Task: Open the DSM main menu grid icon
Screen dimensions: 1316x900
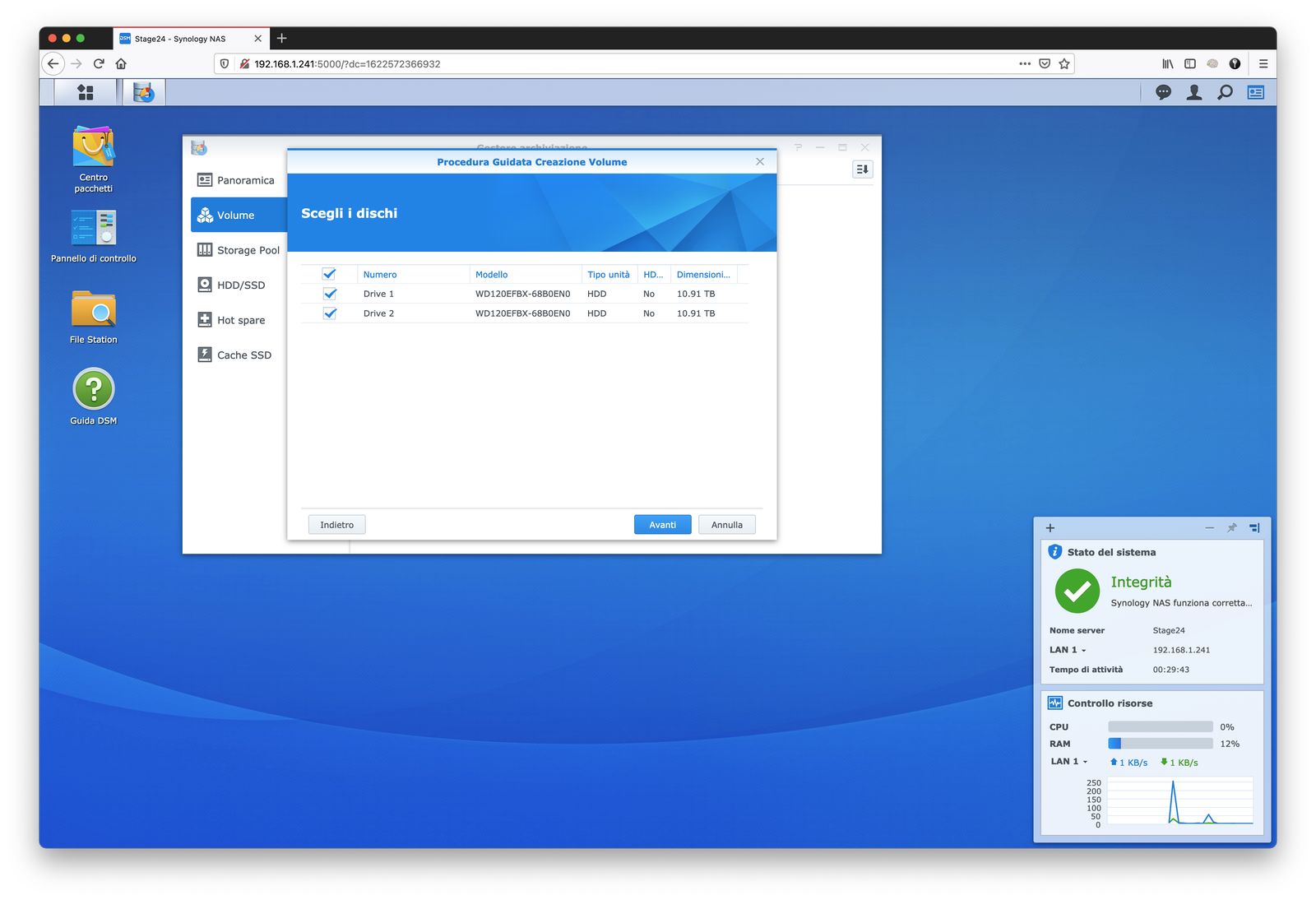Action: 86,92
